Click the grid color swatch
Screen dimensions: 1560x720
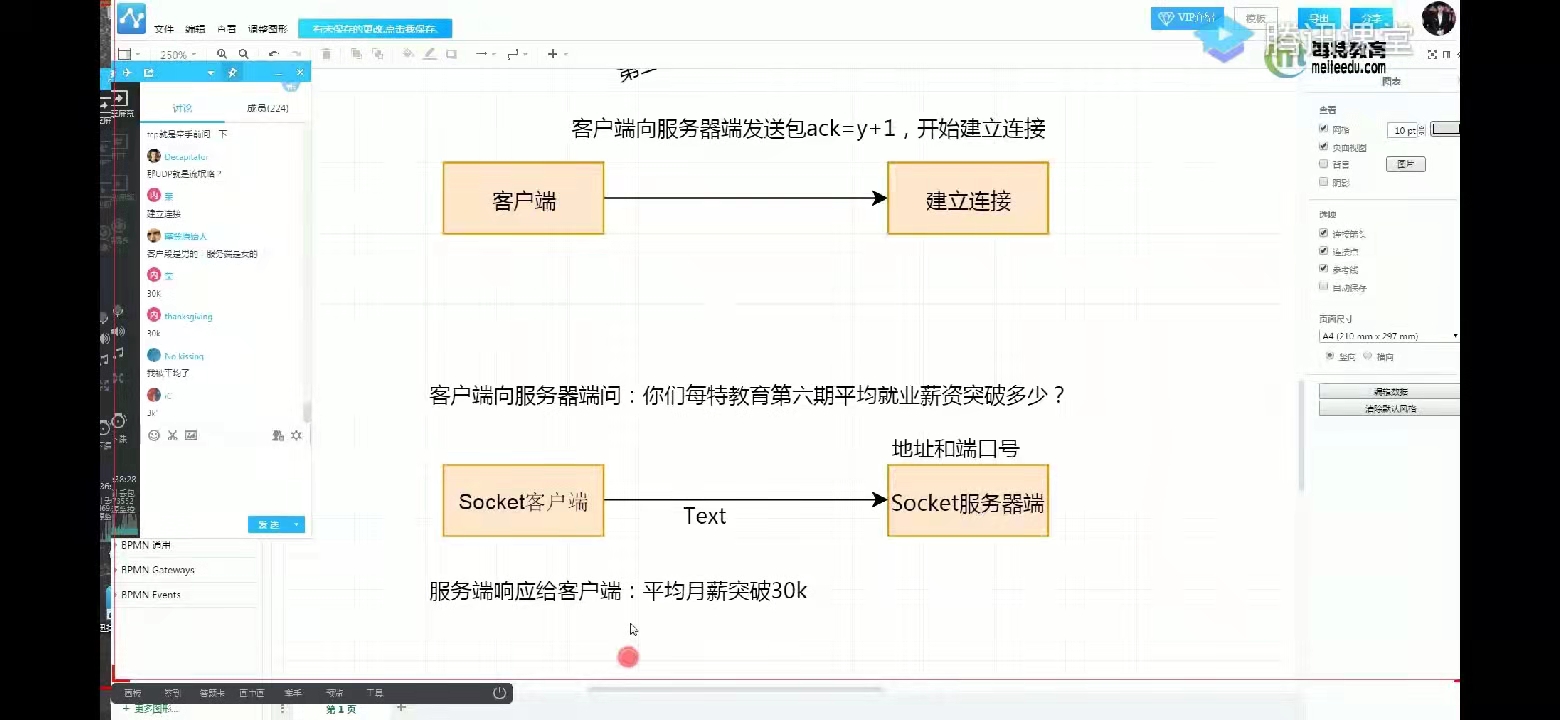pos(1445,129)
